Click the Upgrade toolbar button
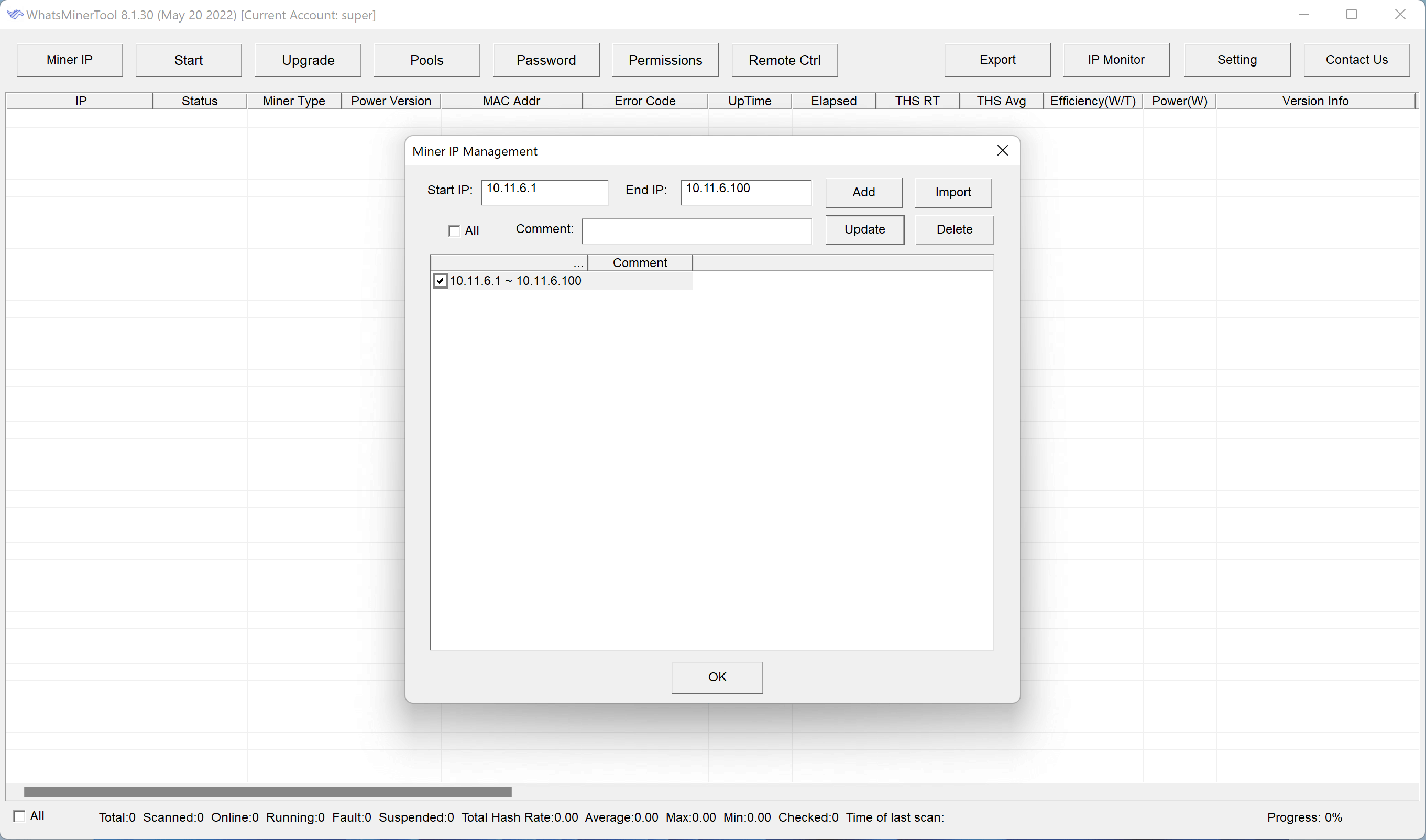This screenshot has height=840, width=1426. click(307, 60)
